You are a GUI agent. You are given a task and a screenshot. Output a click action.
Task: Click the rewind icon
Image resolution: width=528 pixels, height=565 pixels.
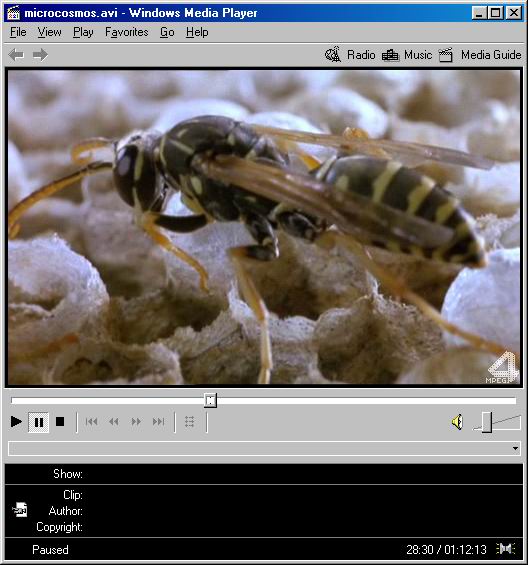(114, 421)
